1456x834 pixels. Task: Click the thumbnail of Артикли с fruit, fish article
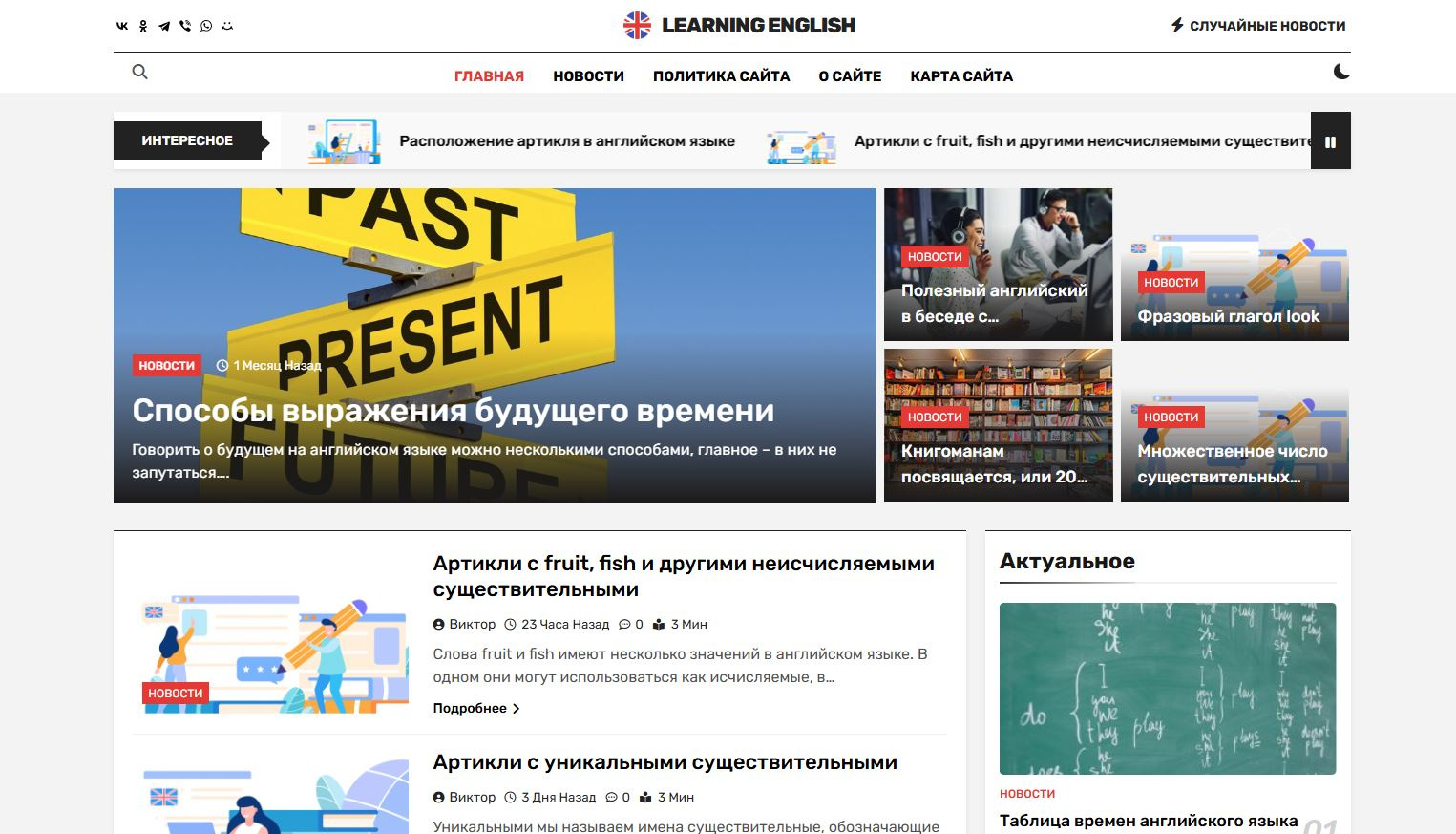click(271, 640)
